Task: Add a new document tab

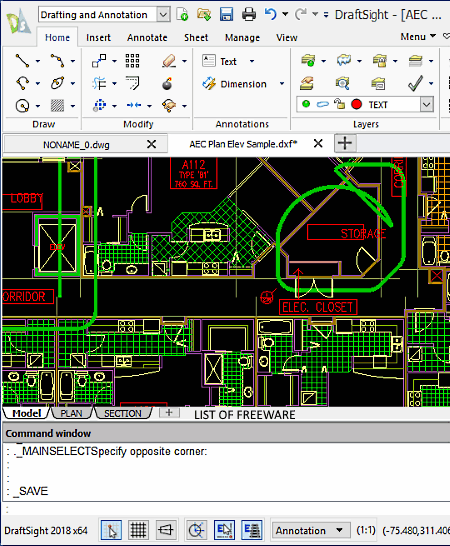Action: pos(345,143)
